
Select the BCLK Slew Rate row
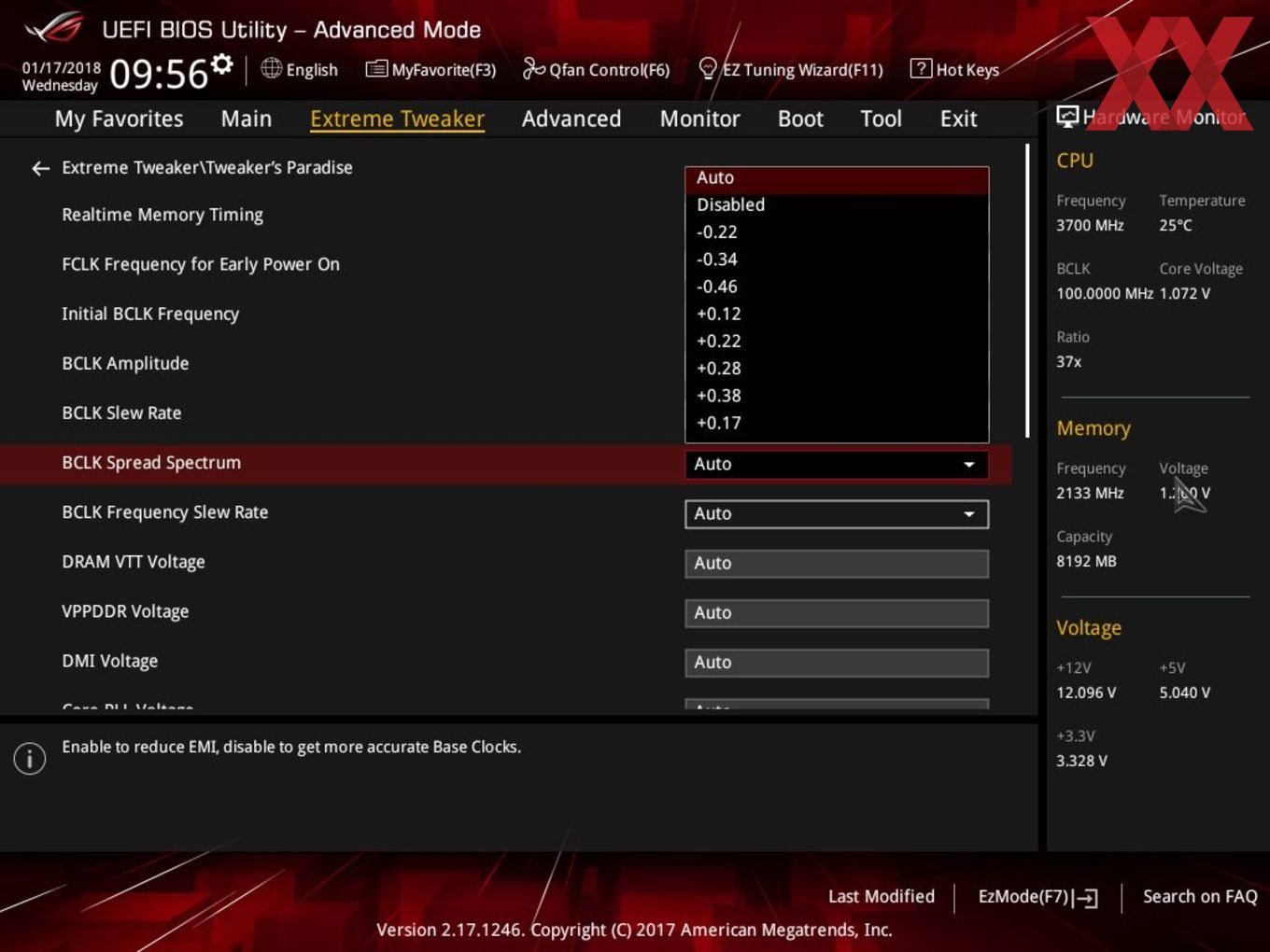click(121, 413)
